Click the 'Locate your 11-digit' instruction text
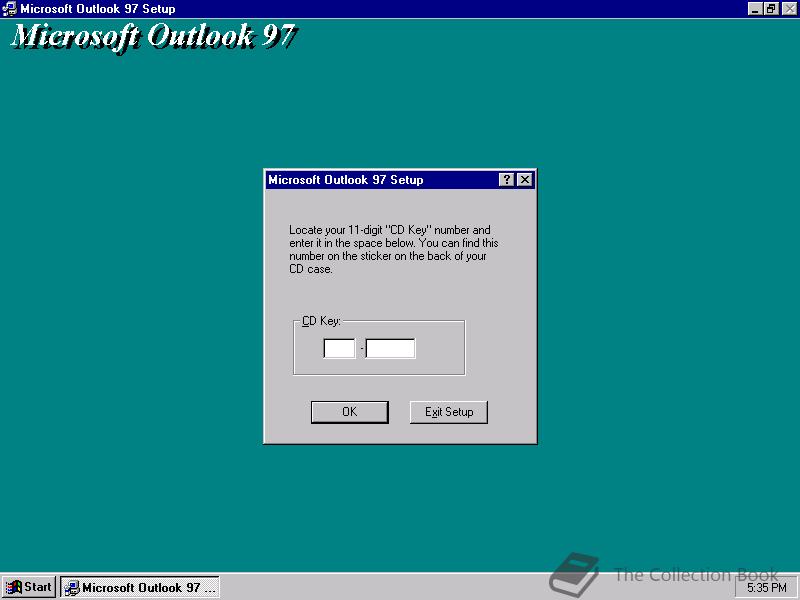Image resolution: width=800 pixels, height=600 pixels. (x=393, y=249)
